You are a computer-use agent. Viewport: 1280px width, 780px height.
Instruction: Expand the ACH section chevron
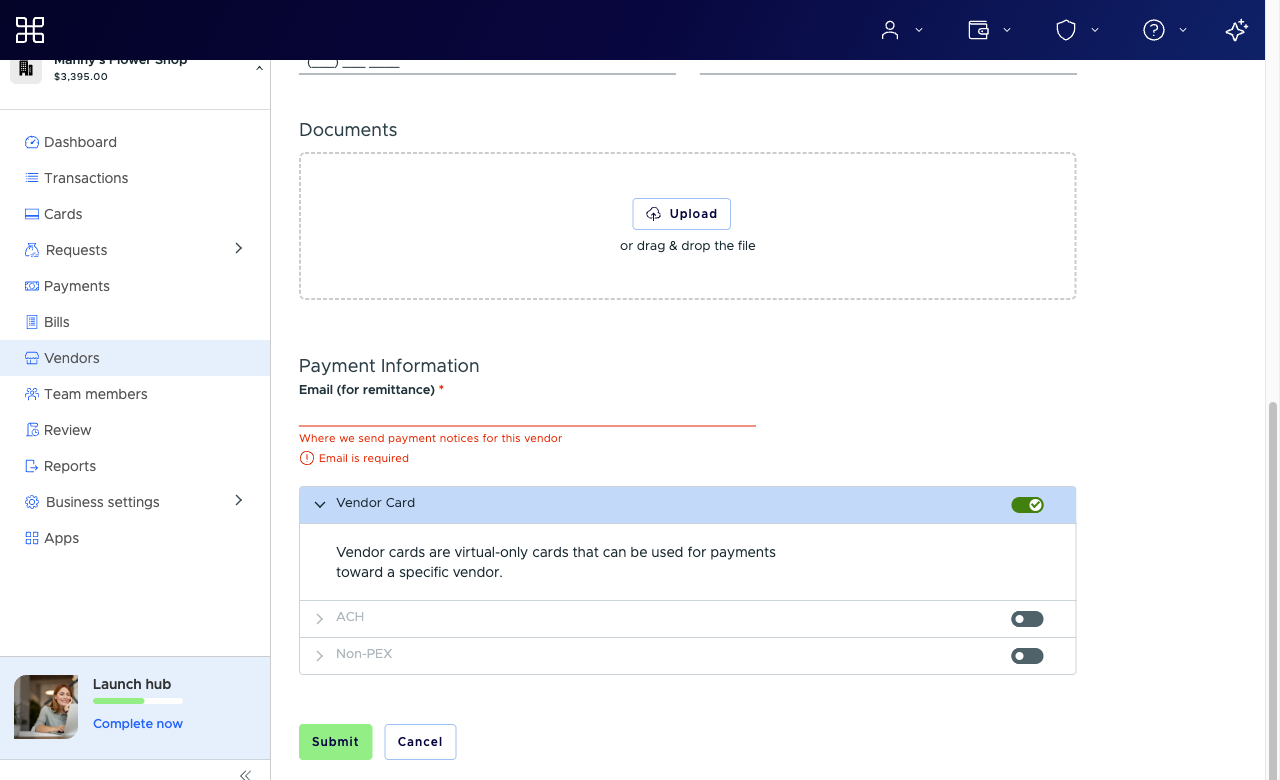pyautogui.click(x=320, y=619)
